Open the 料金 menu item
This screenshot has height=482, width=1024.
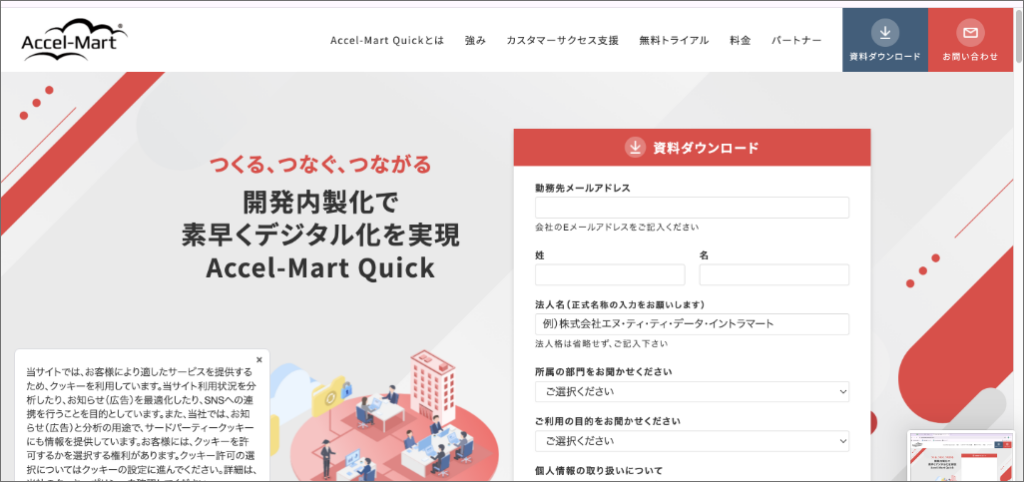tap(740, 40)
